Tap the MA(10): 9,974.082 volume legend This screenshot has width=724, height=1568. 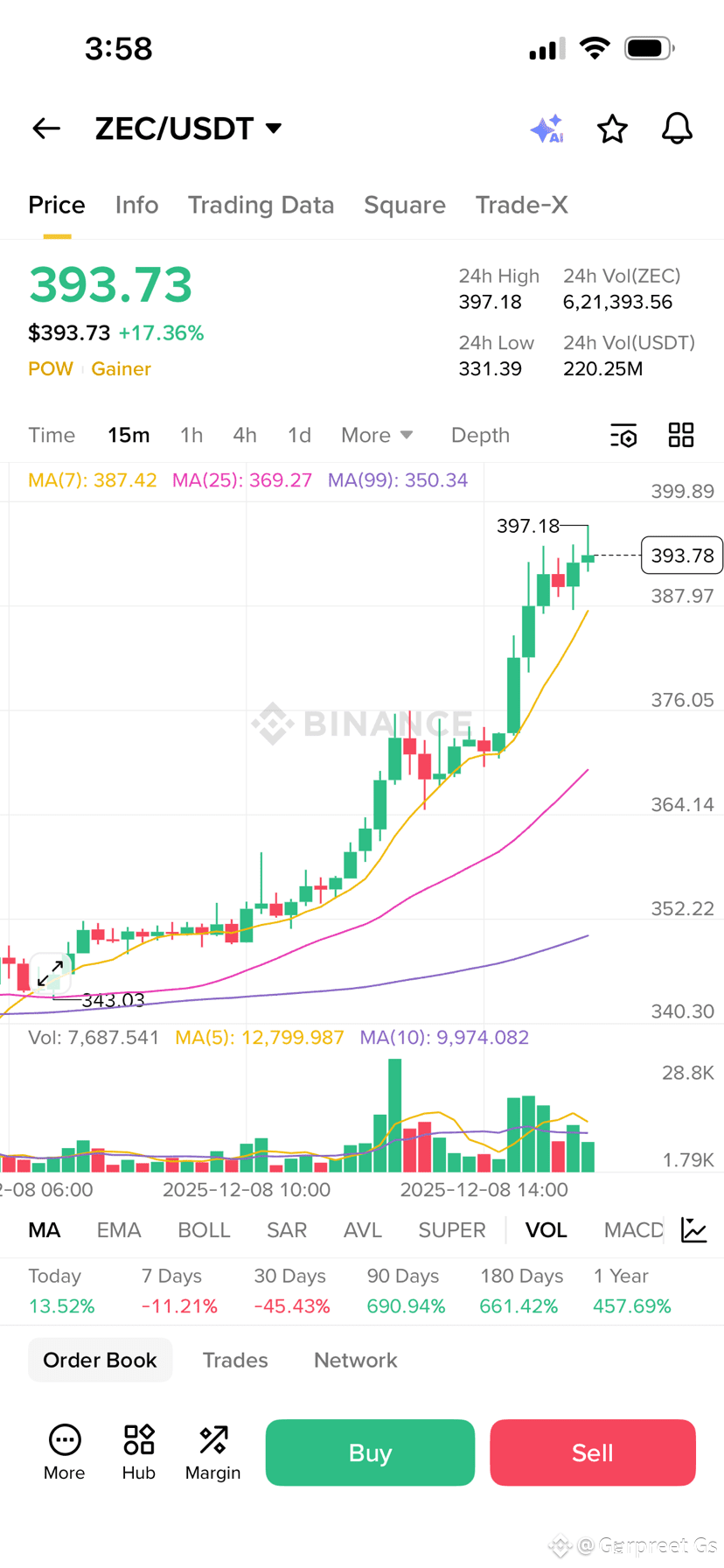pyautogui.click(x=444, y=1038)
